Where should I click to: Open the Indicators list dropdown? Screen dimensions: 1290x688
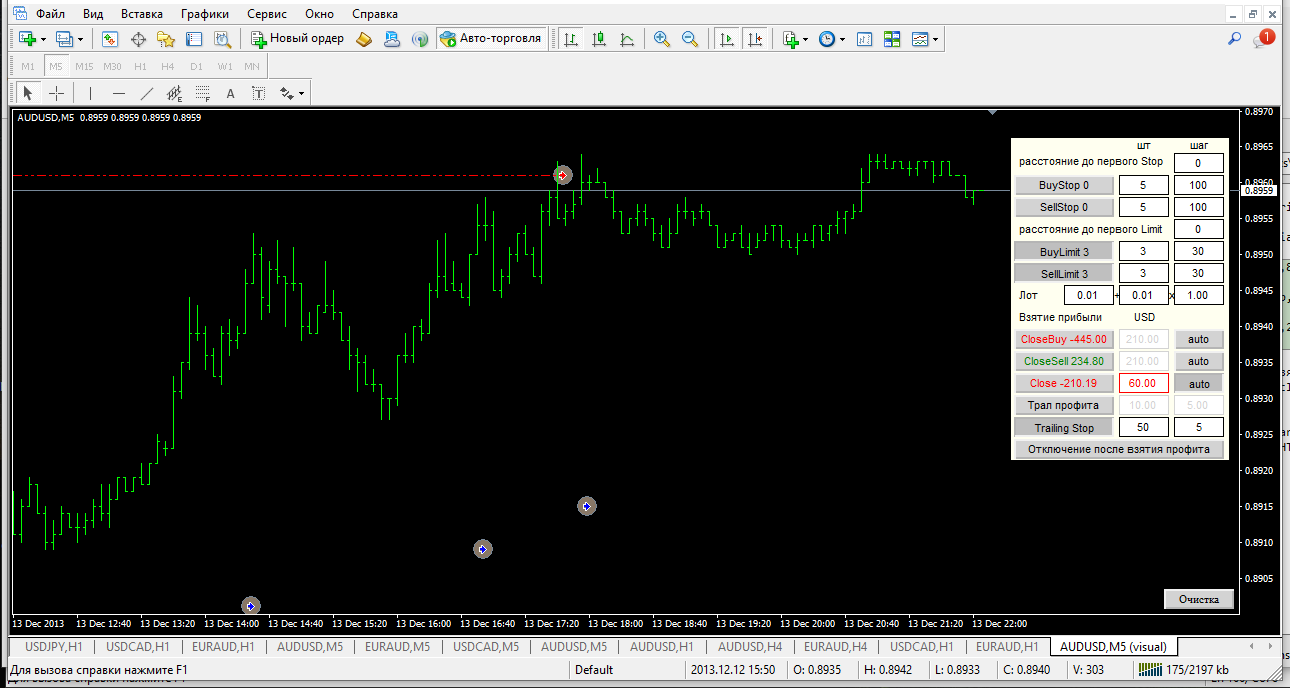(x=796, y=39)
